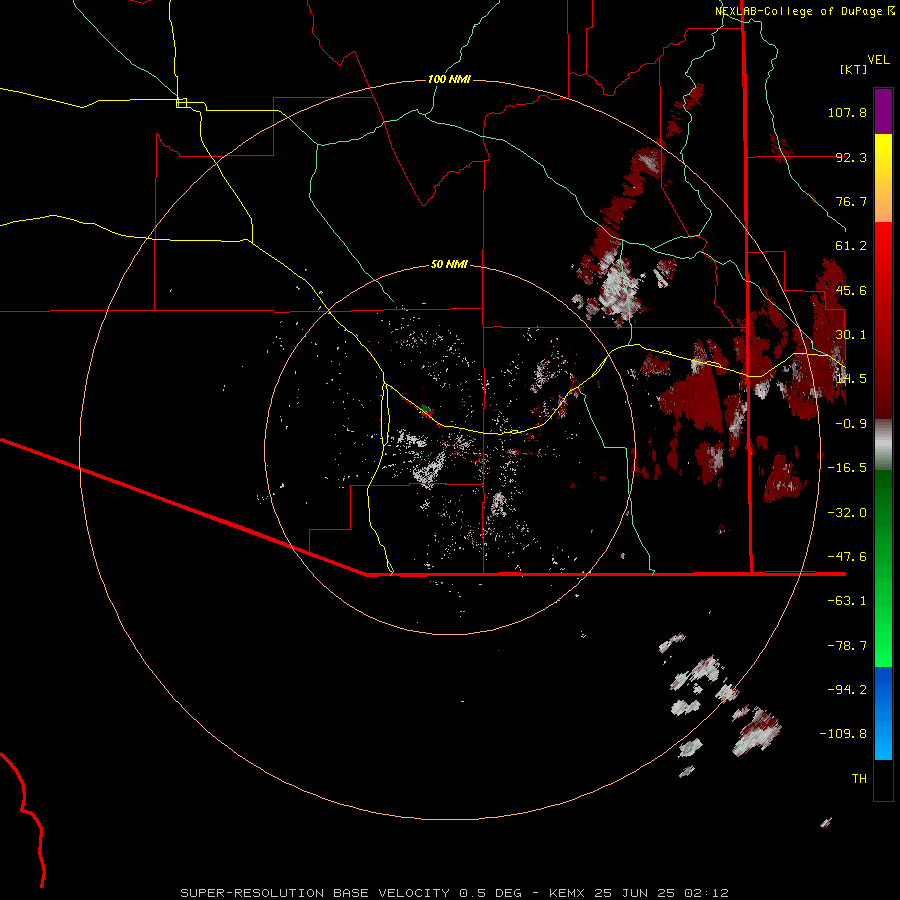Viewport: 900px width, 900px height.
Task: Select the -109.8 legend value
Action: pos(843,734)
